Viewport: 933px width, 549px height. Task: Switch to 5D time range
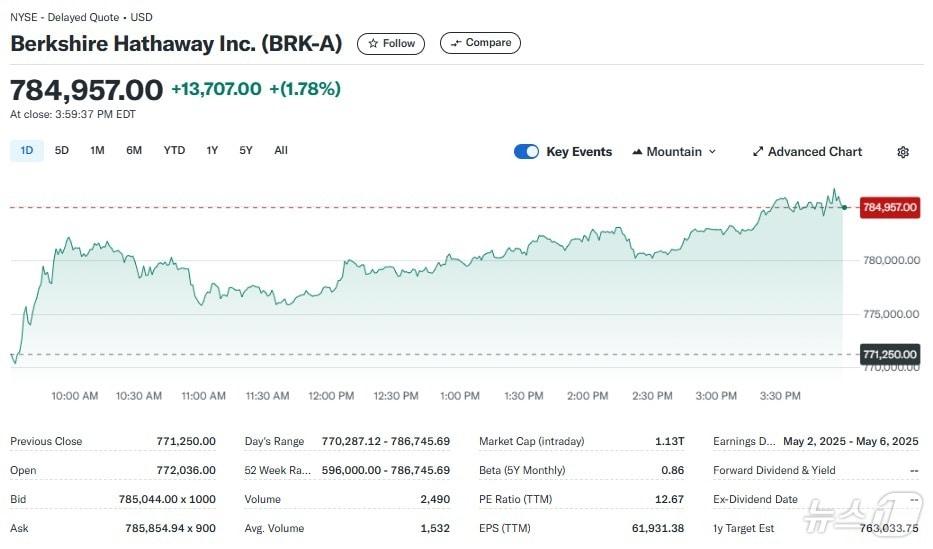(62, 151)
